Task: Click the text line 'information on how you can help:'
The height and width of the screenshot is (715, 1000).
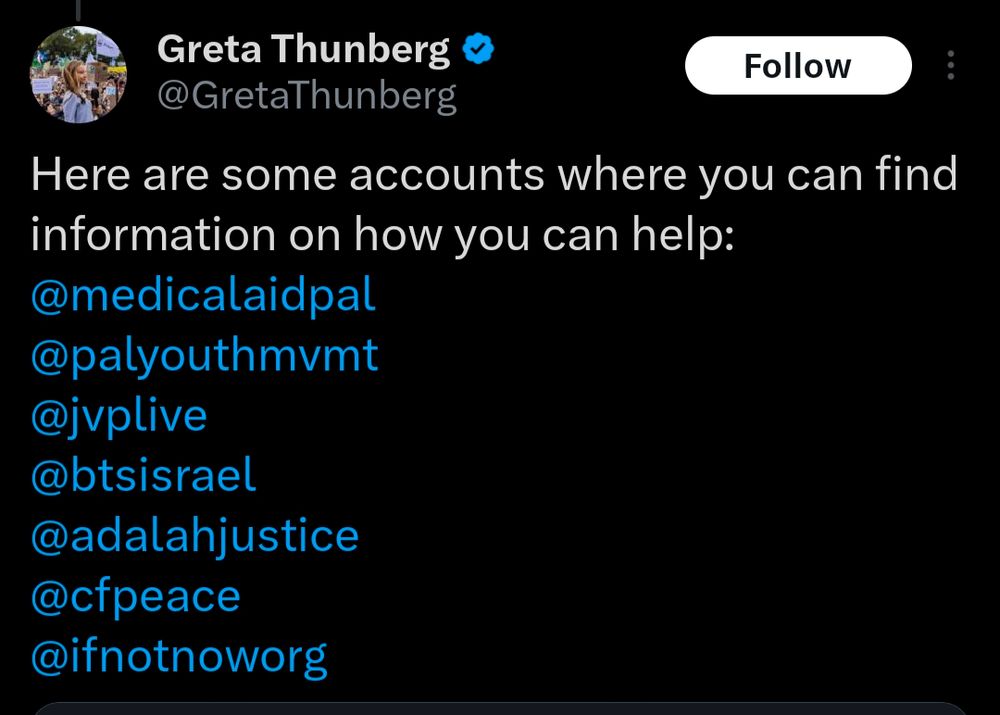Action: 382,235
